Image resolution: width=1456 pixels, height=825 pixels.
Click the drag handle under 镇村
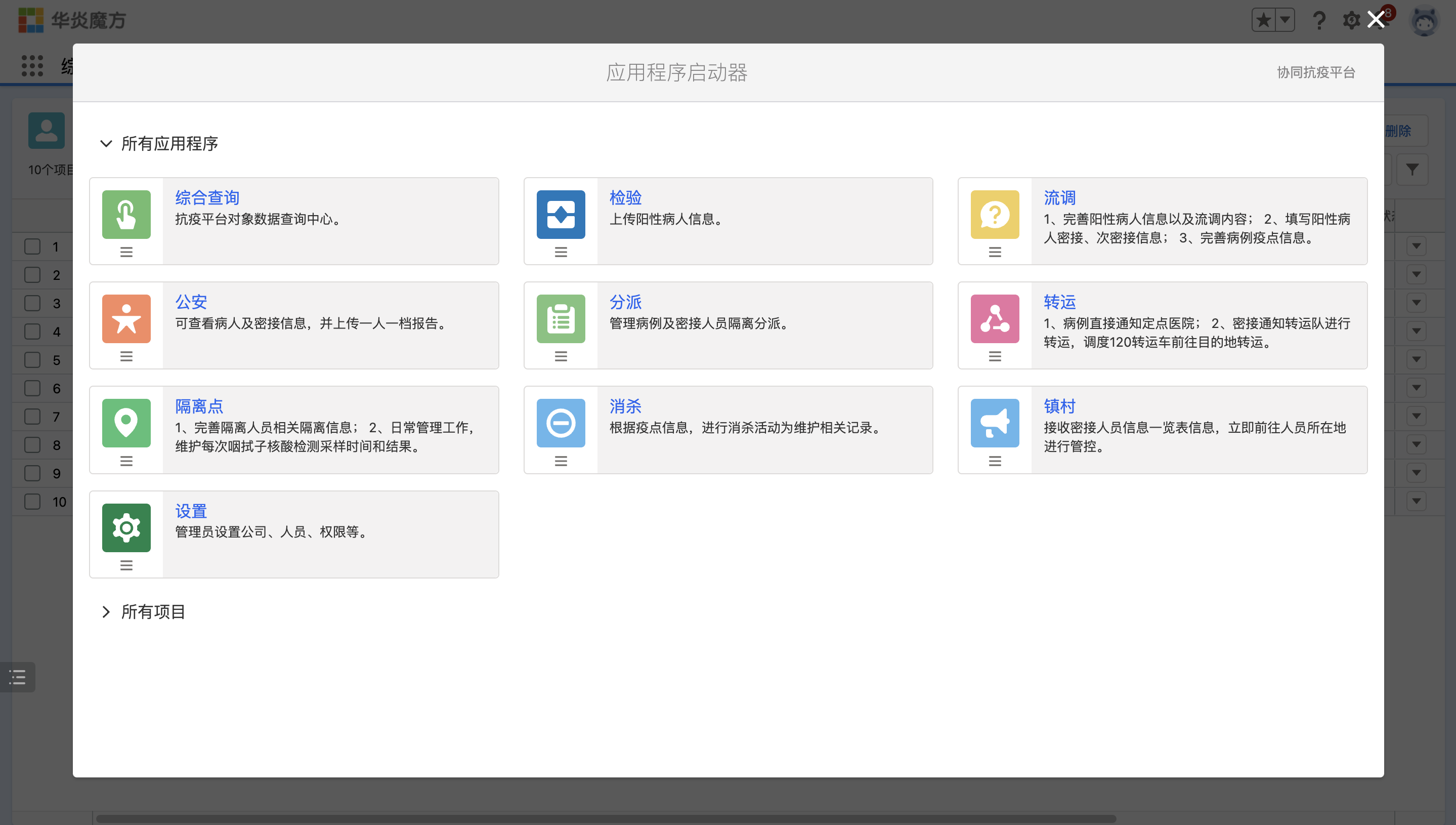[995, 461]
